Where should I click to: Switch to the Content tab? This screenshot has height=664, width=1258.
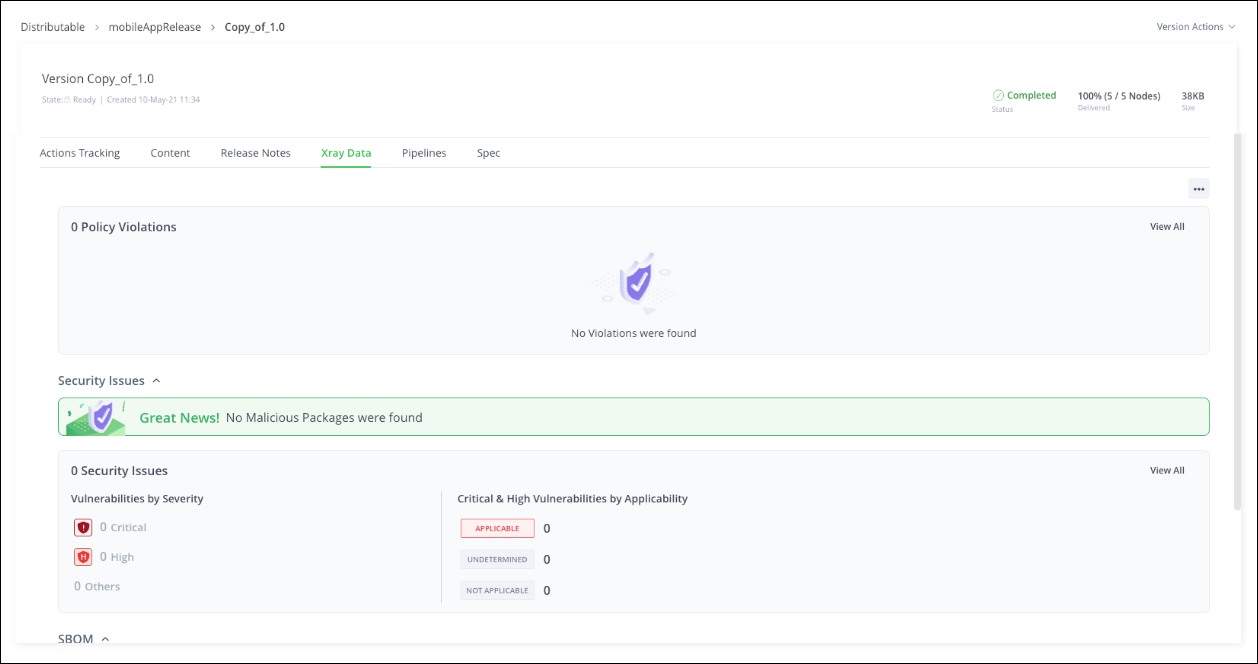point(170,153)
